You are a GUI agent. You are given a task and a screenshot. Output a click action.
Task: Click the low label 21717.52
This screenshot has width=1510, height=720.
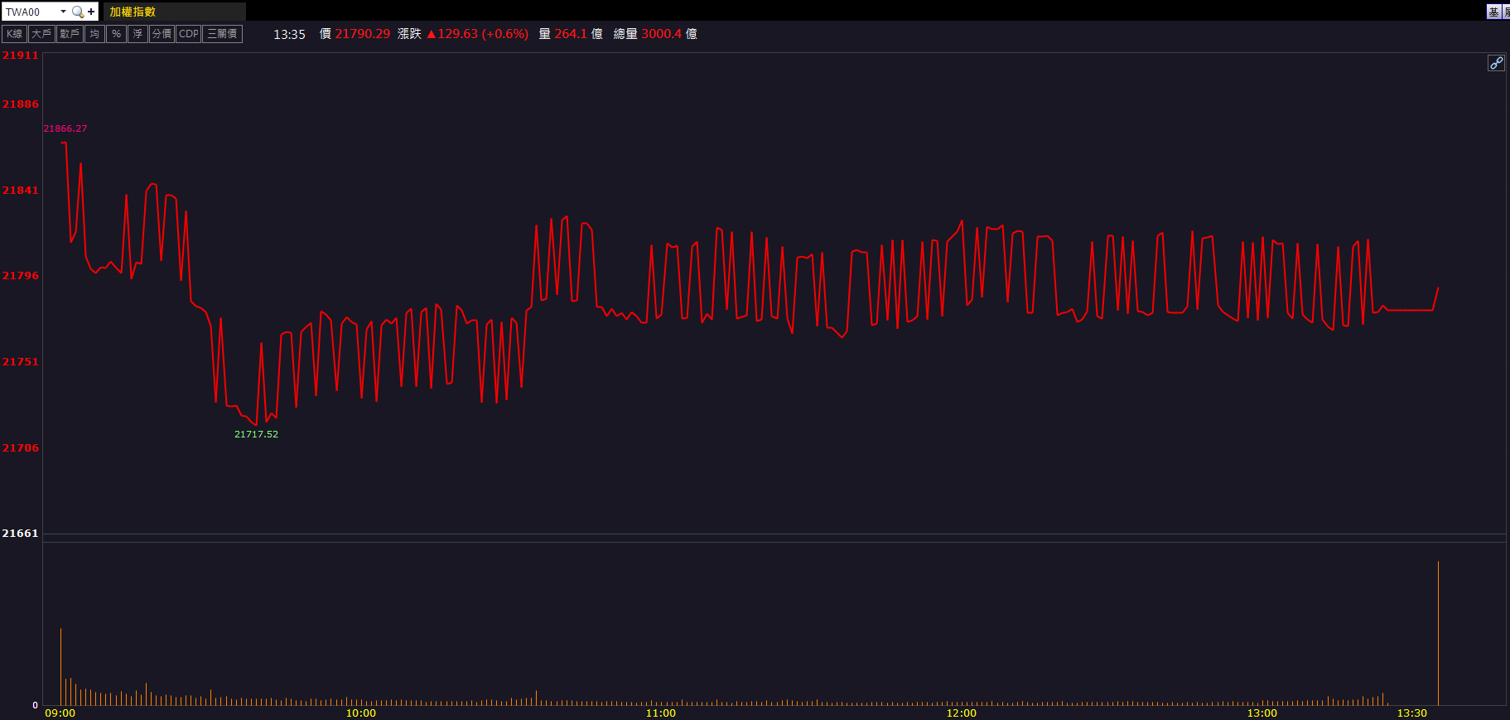point(256,434)
